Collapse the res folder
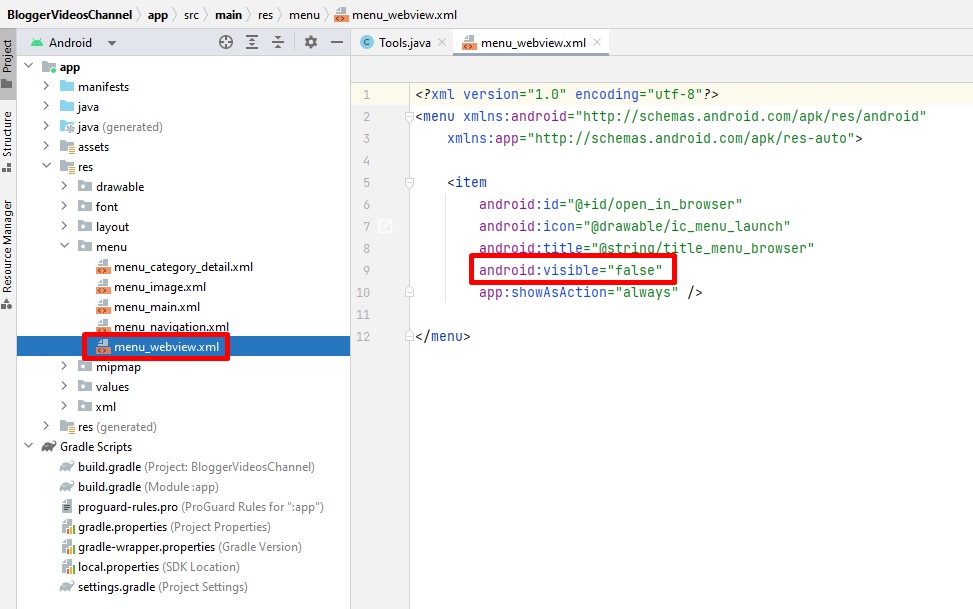This screenshot has width=973, height=609. click(x=47, y=166)
